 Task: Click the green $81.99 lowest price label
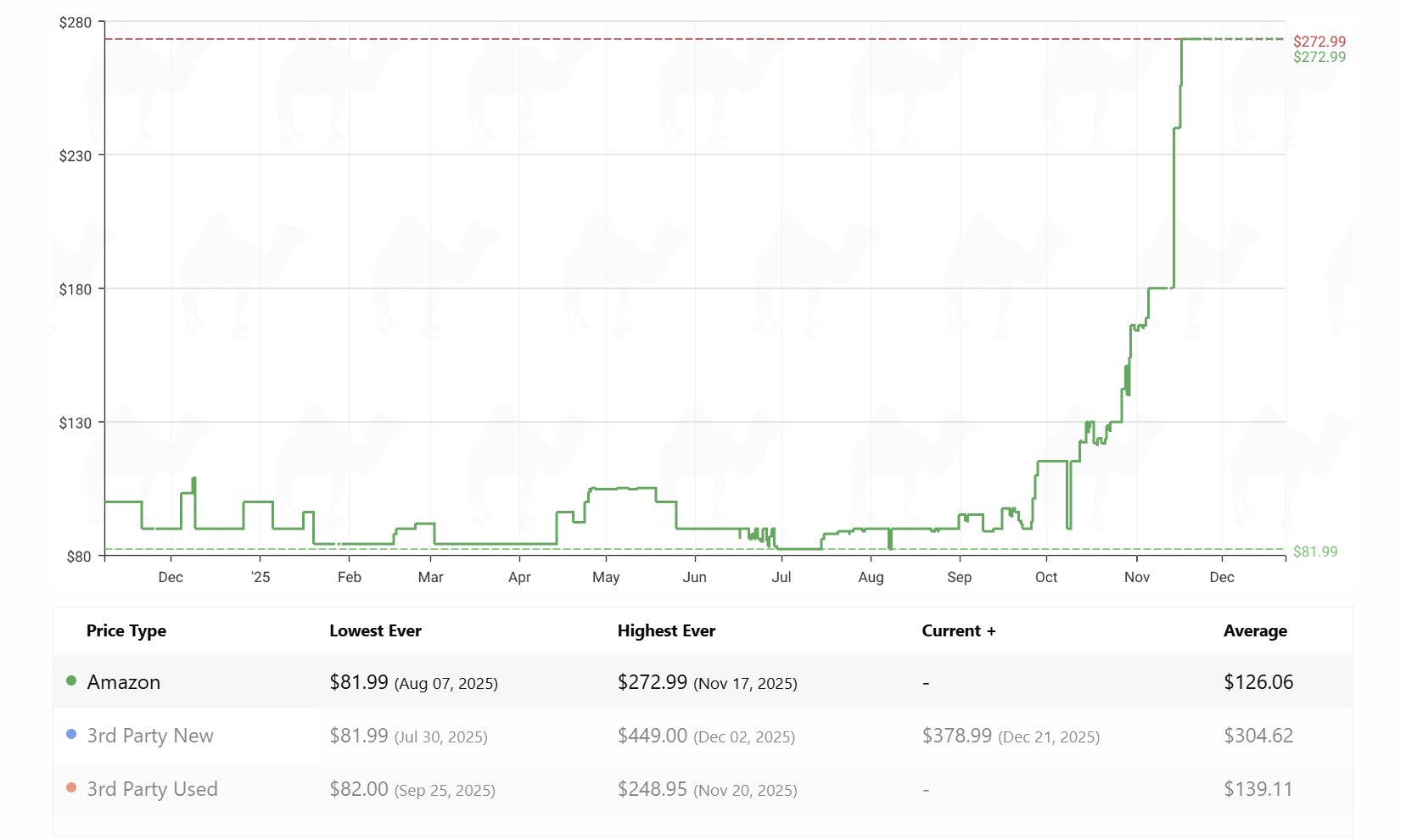click(1316, 551)
